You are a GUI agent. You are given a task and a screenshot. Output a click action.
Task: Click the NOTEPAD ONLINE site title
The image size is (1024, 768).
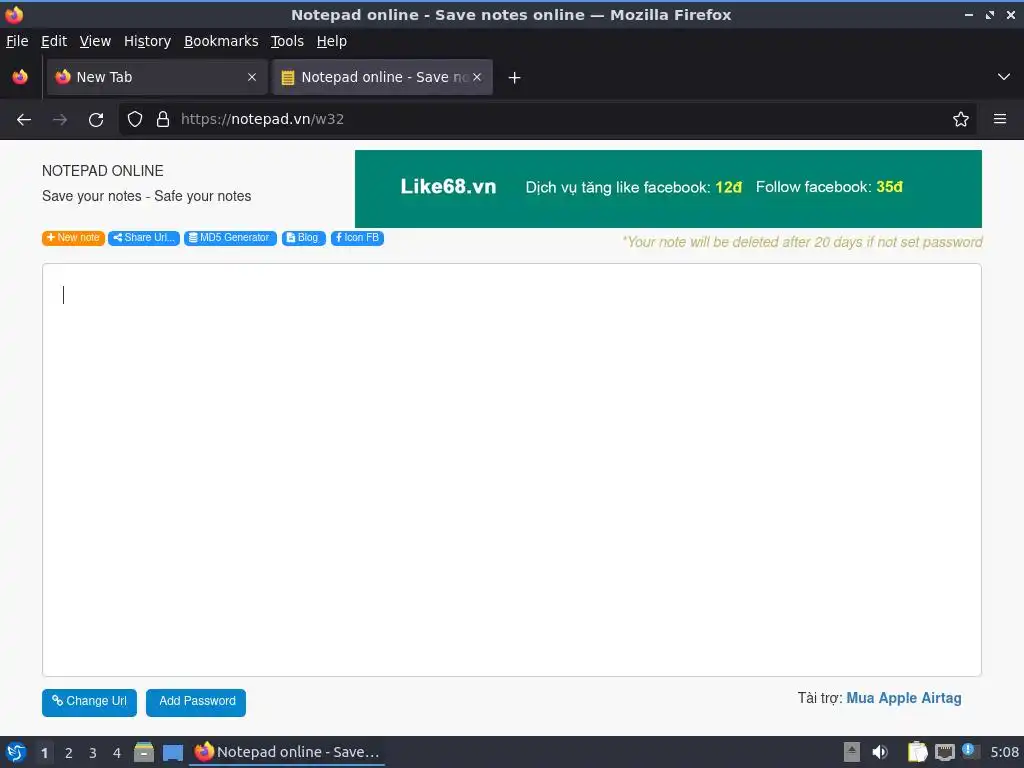pos(103,171)
